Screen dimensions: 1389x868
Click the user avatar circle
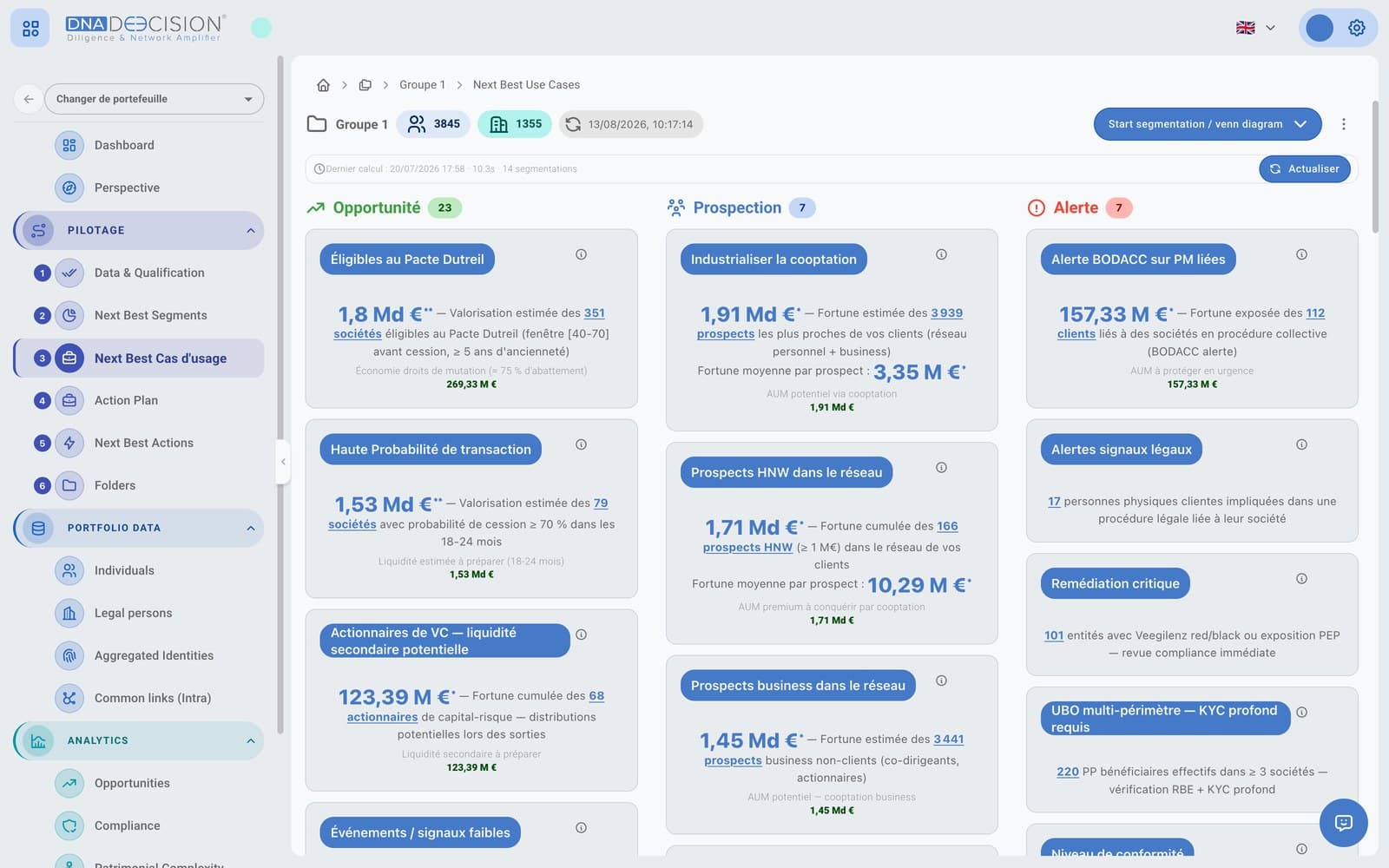[1319, 28]
